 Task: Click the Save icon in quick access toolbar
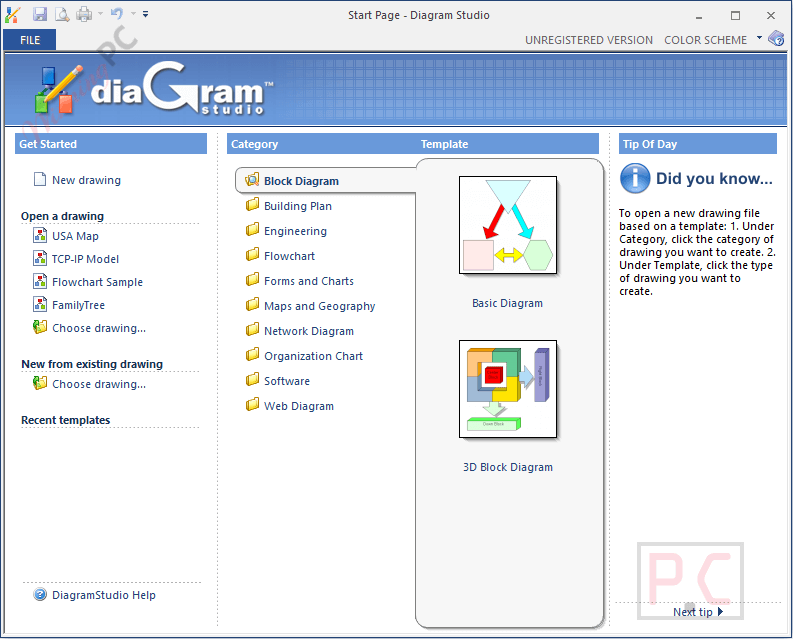(x=40, y=14)
